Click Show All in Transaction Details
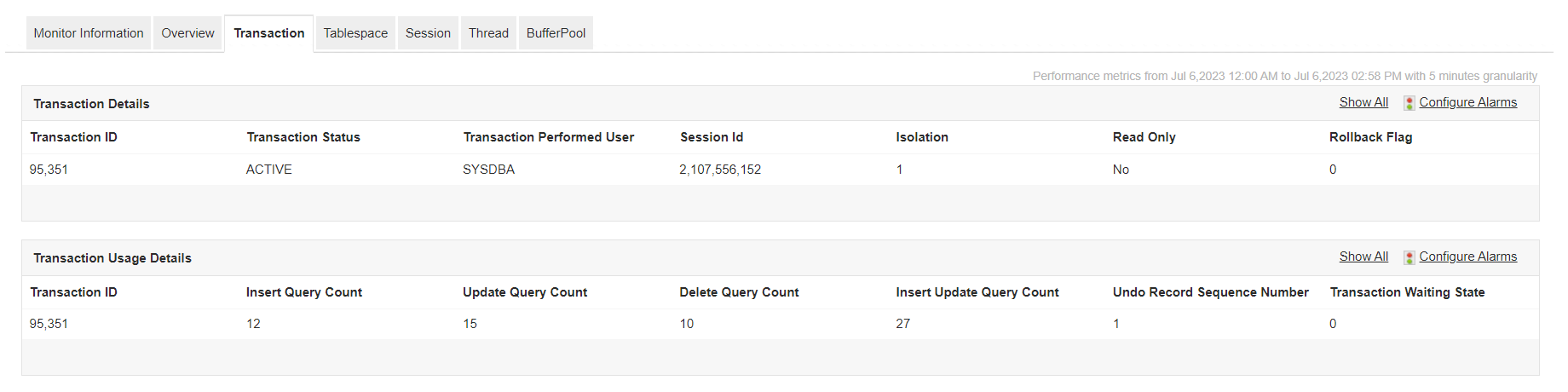The height and width of the screenshot is (392, 1568). 1363,102
